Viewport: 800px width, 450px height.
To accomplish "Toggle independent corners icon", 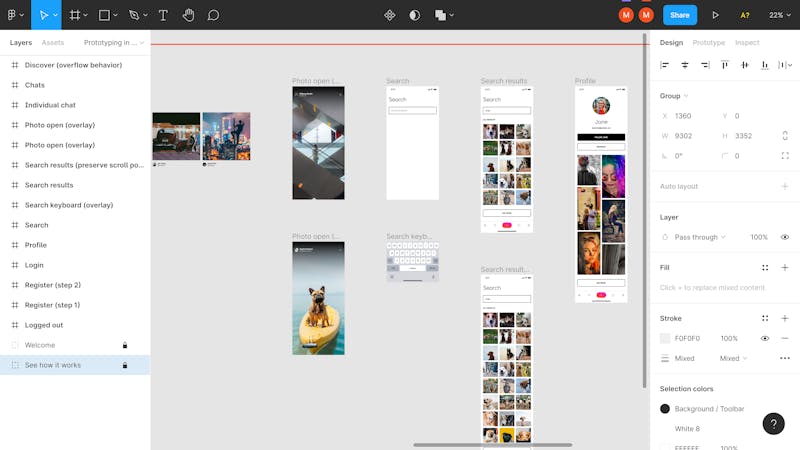I will (785, 156).
